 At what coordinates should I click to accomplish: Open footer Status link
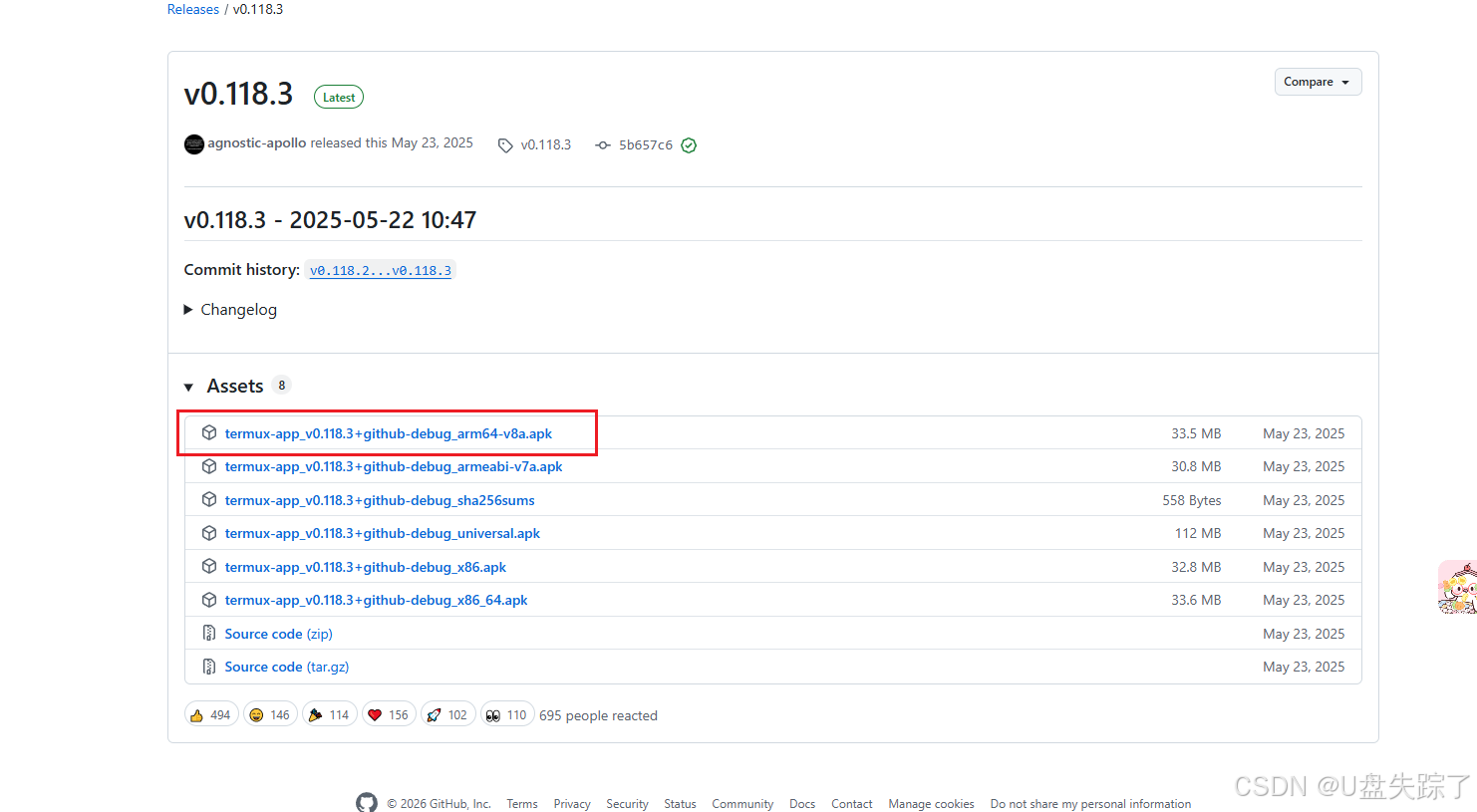point(680,804)
